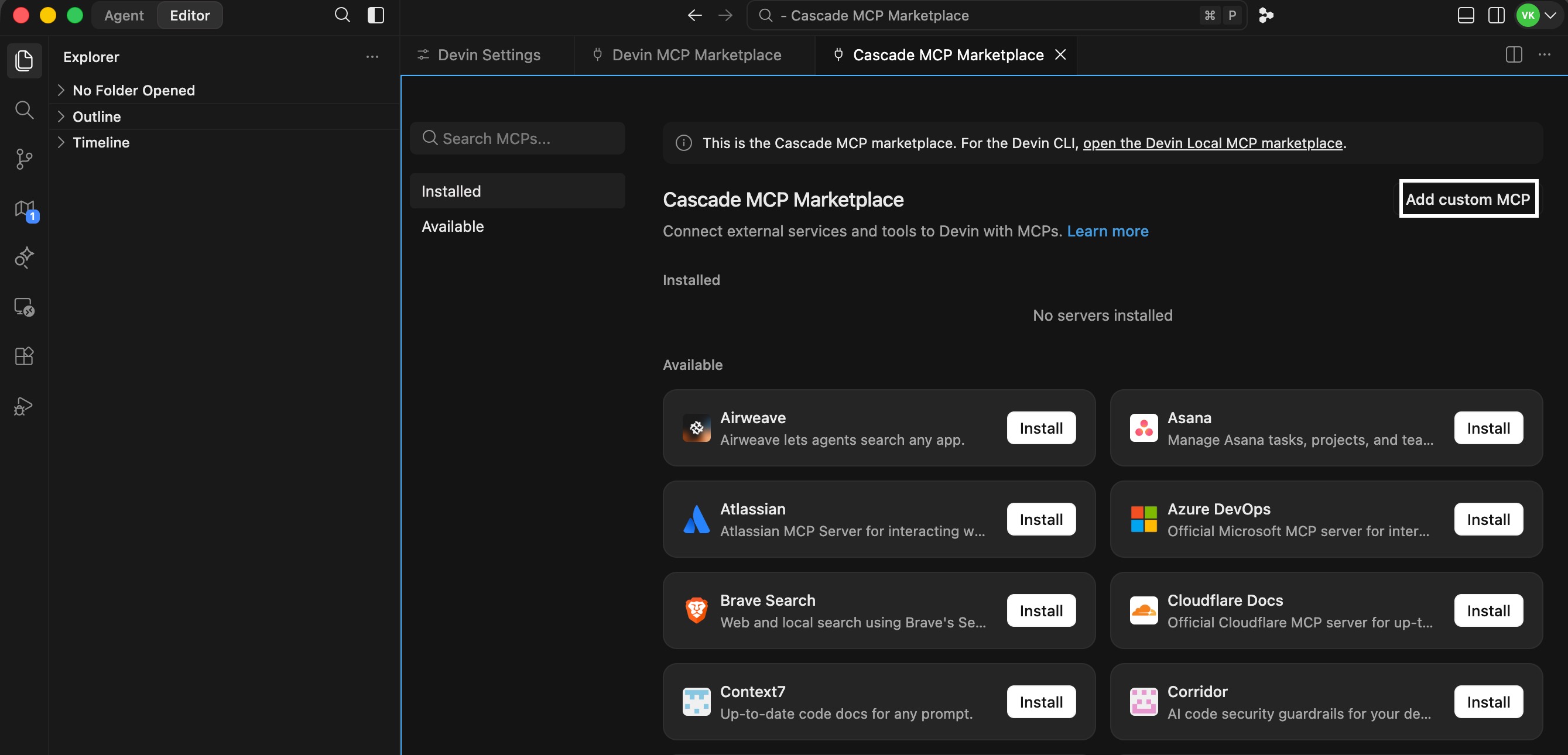Switch to Editor mode
The height and width of the screenshot is (755, 1568).
[x=190, y=15]
